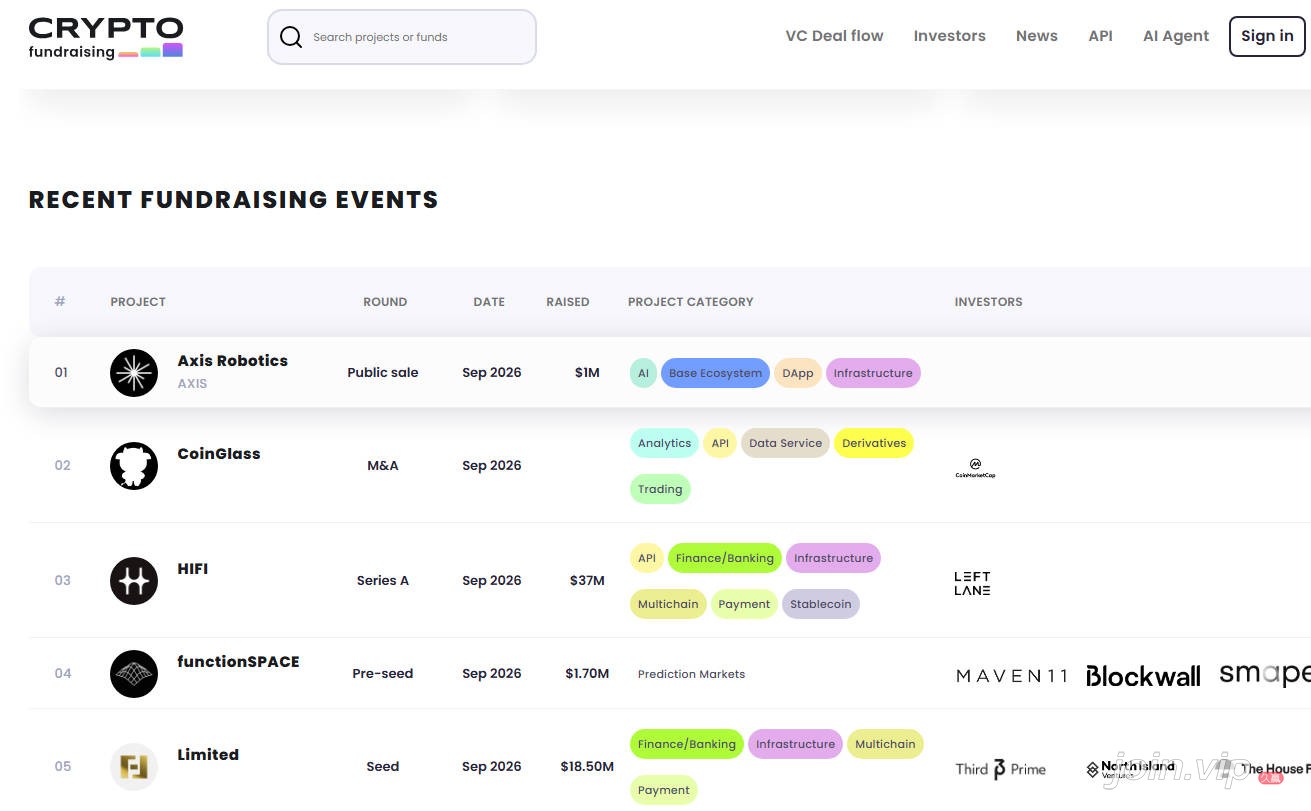
Task: Click the Maven11 investor logo
Action: (x=1012, y=676)
